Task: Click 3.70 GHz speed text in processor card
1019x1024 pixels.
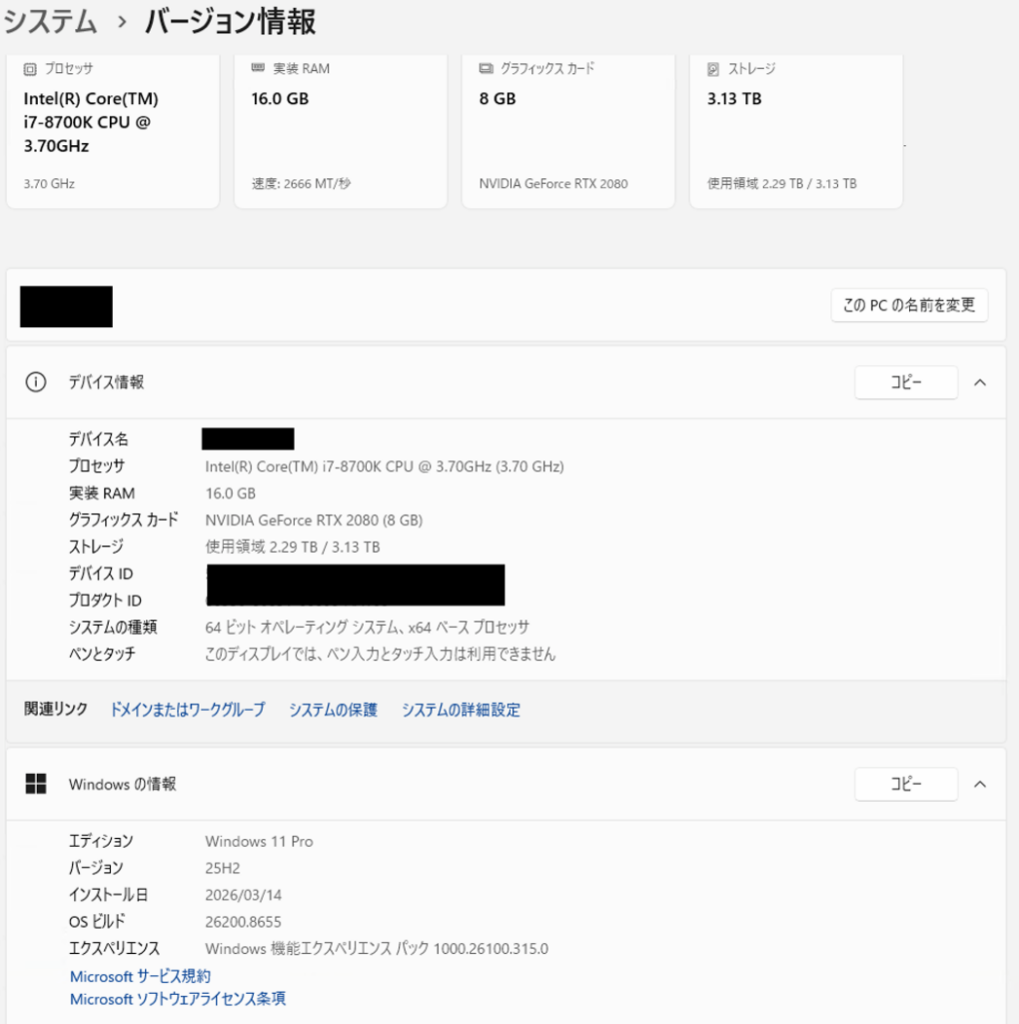Action: pyautogui.click(x=49, y=184)
